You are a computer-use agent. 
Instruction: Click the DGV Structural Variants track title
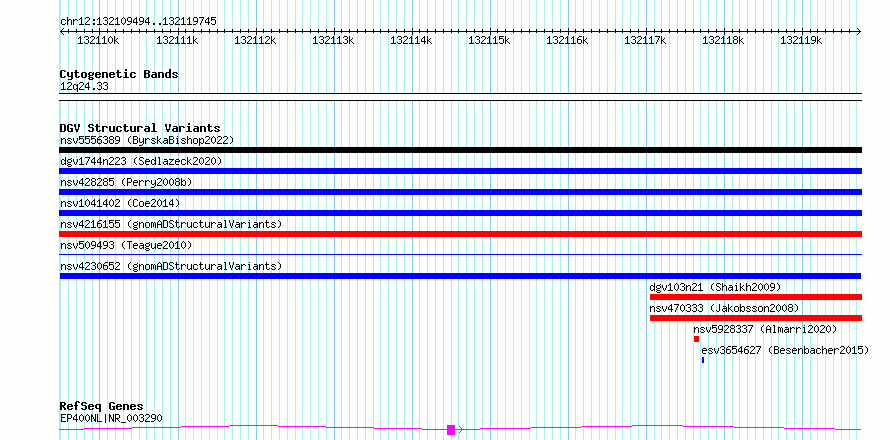pos(140,128)
